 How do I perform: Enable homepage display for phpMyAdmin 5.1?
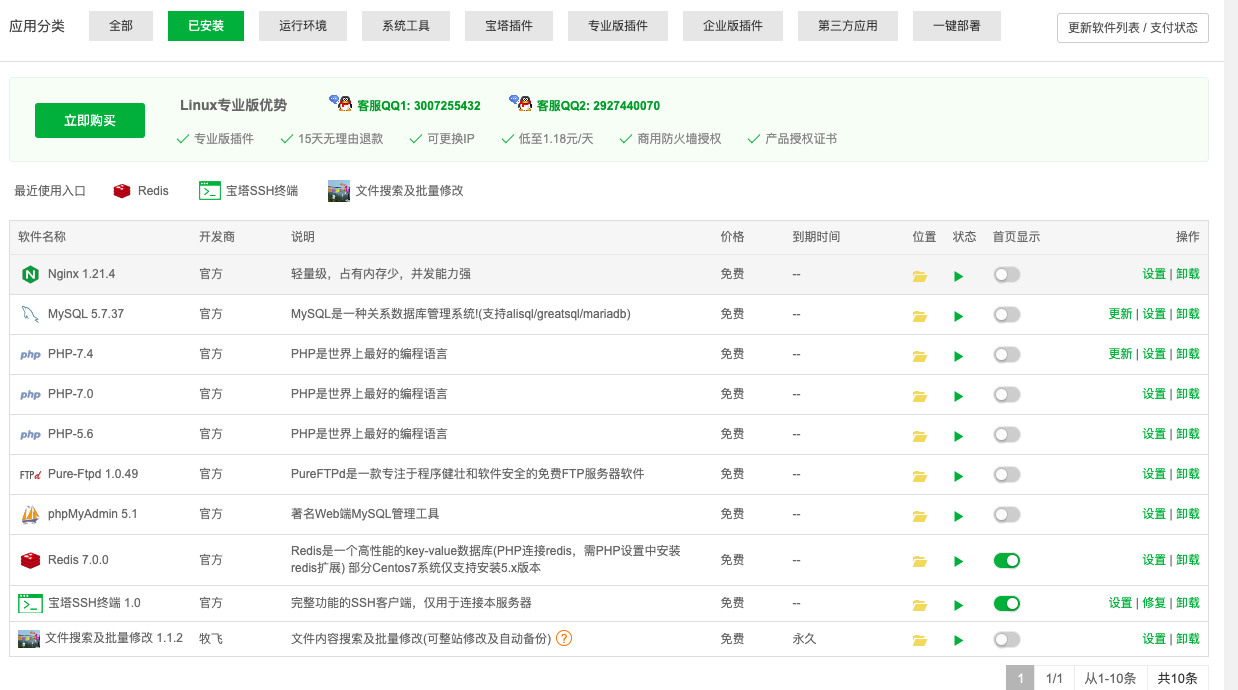[x=1007, y=514]
